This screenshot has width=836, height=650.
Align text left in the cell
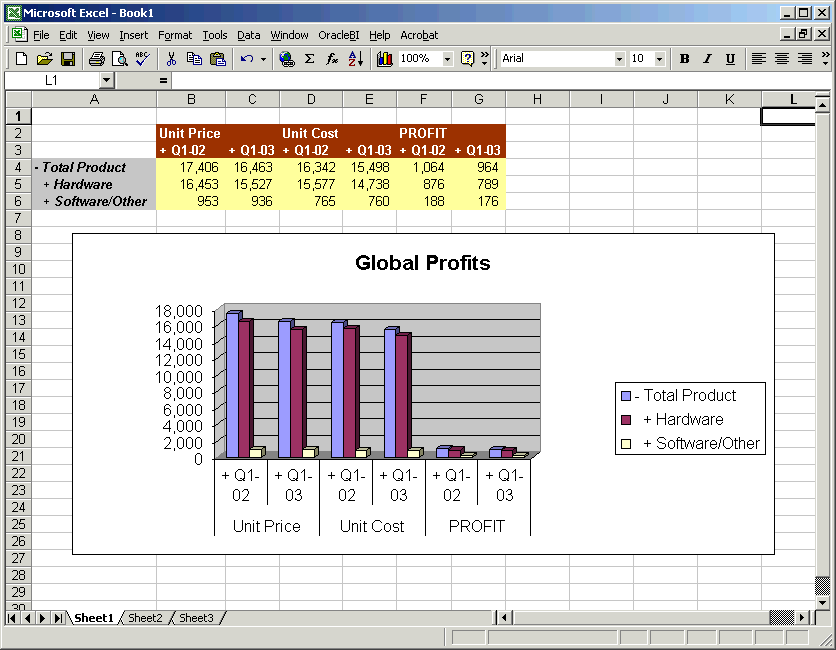[x=758, y=59]
